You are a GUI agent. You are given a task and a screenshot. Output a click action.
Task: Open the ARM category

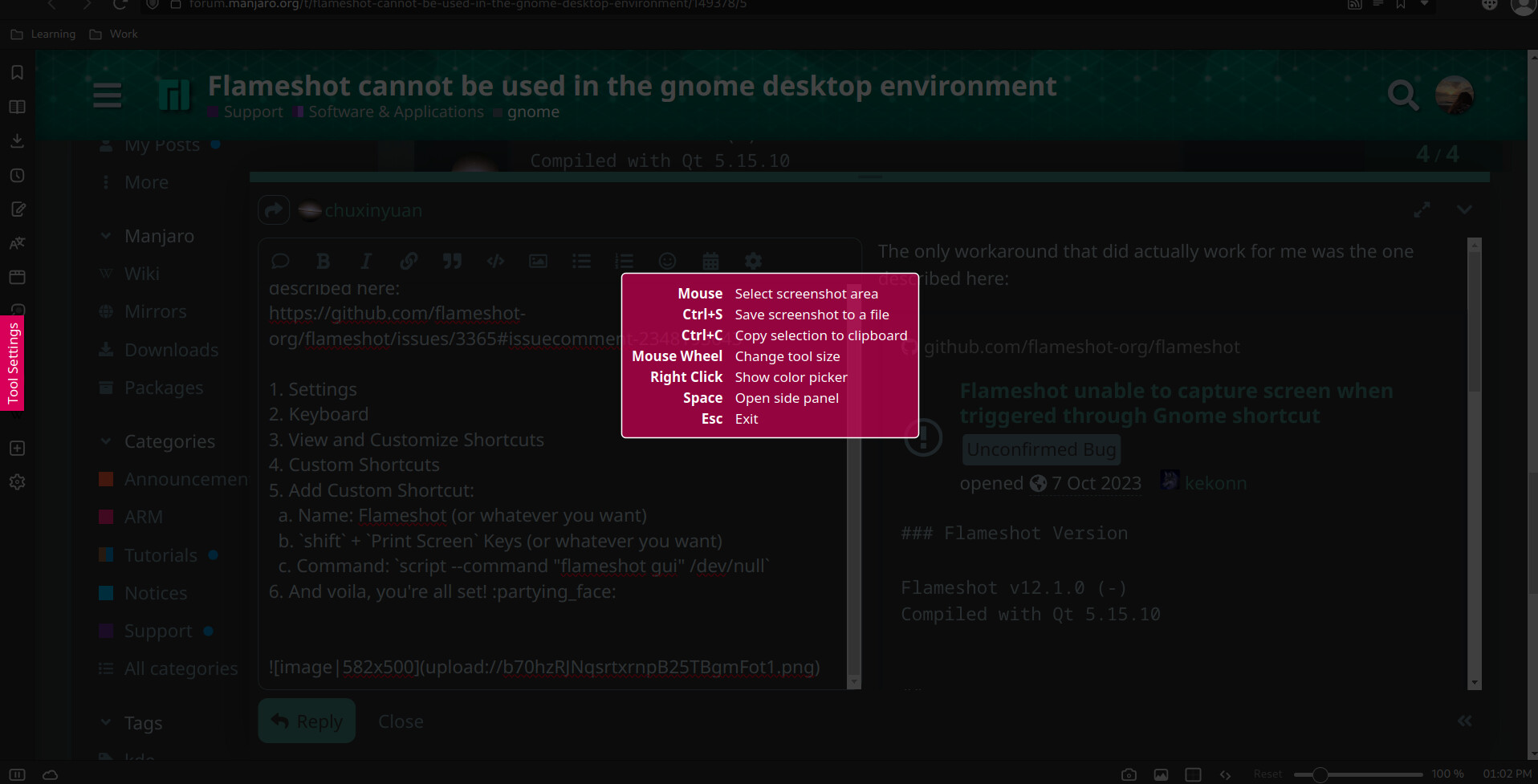tap(143, 517)
